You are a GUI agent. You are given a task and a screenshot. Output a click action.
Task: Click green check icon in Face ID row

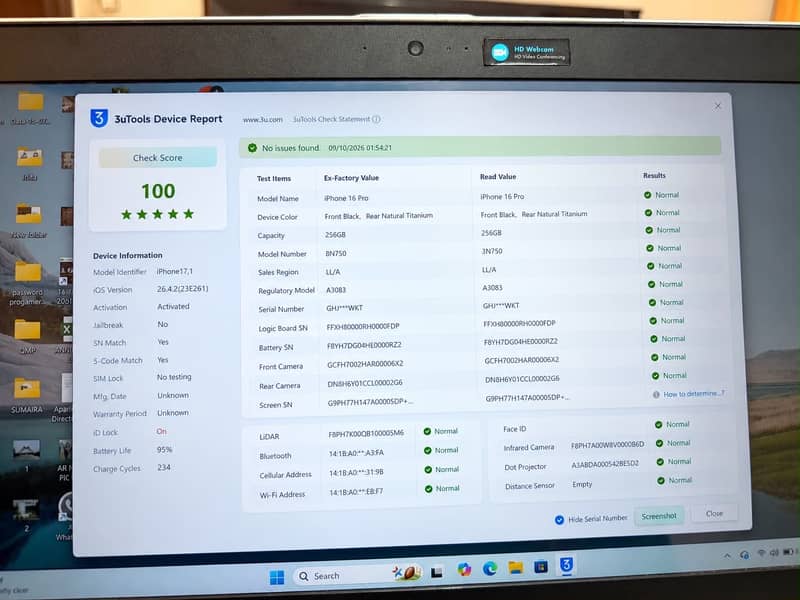(658, 424)
